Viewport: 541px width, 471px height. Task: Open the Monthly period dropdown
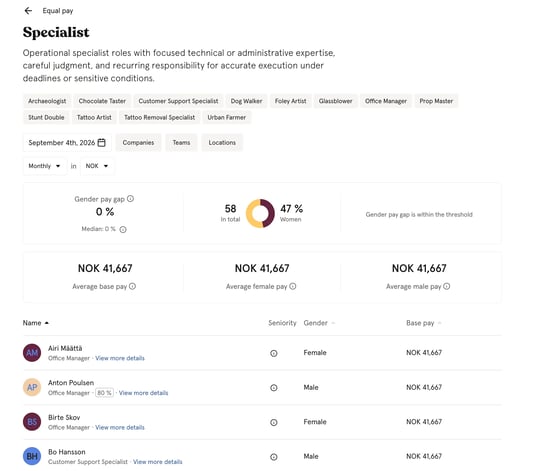pos(45,166)
